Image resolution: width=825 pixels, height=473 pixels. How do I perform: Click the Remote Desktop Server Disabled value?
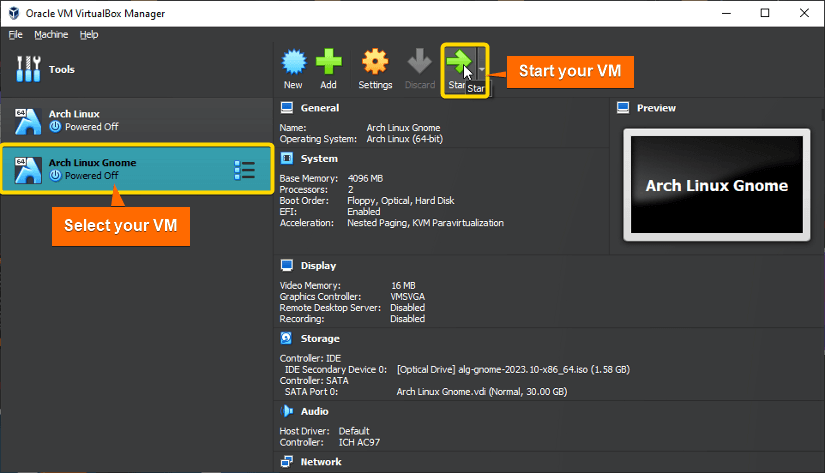(407, 307)
